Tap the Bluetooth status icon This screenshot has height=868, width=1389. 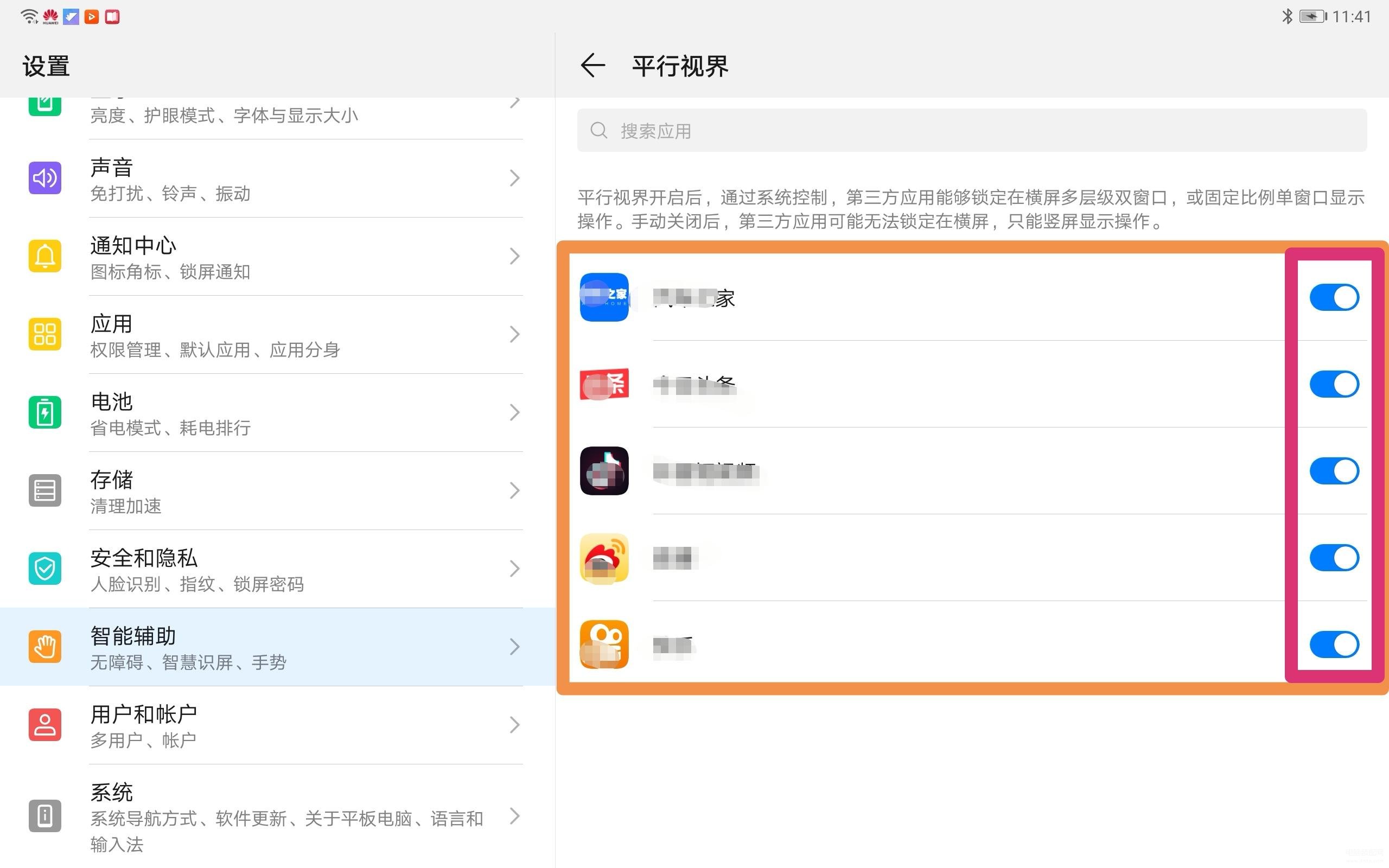point(1288,16)
